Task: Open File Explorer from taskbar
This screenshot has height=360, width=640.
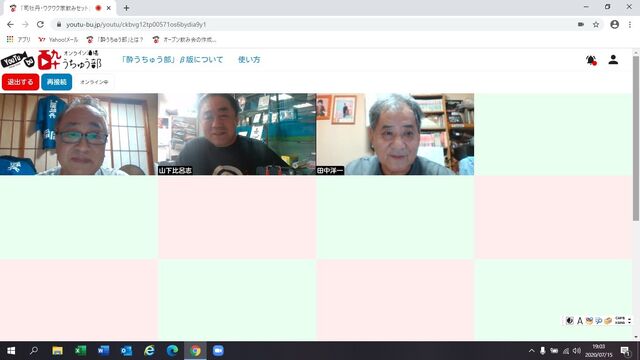Action: (x=57, y=351)
